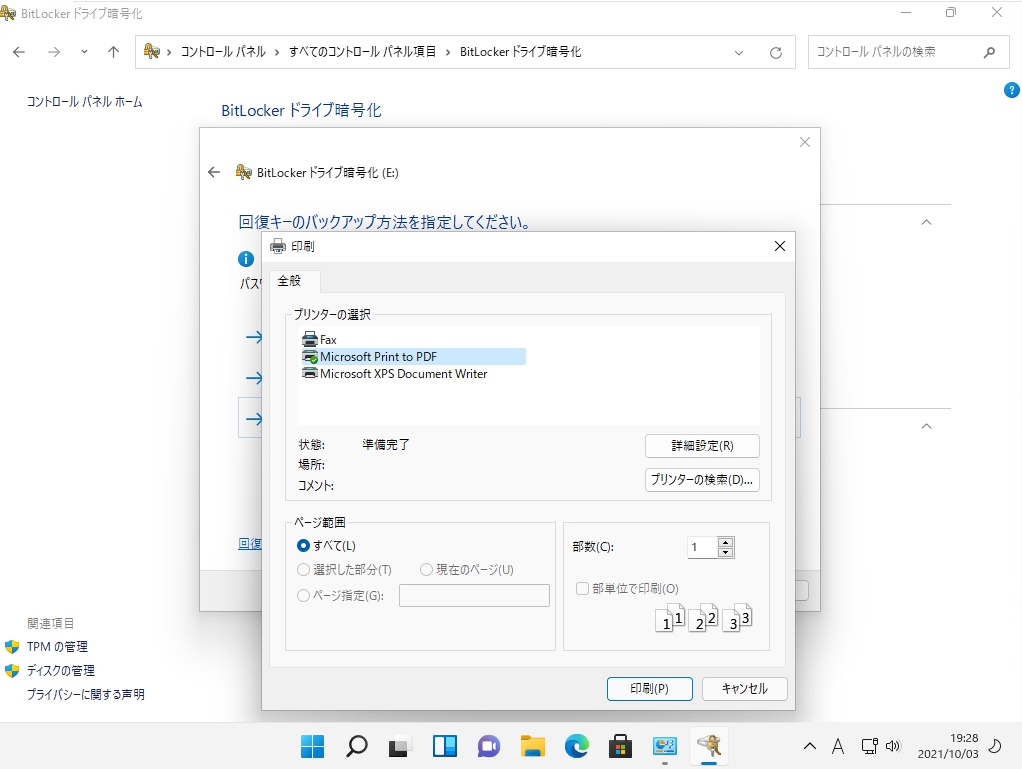The image size is (1022, 769).
Task: Open Widgets from the taskbar
Action: click(x=445, y=746)
